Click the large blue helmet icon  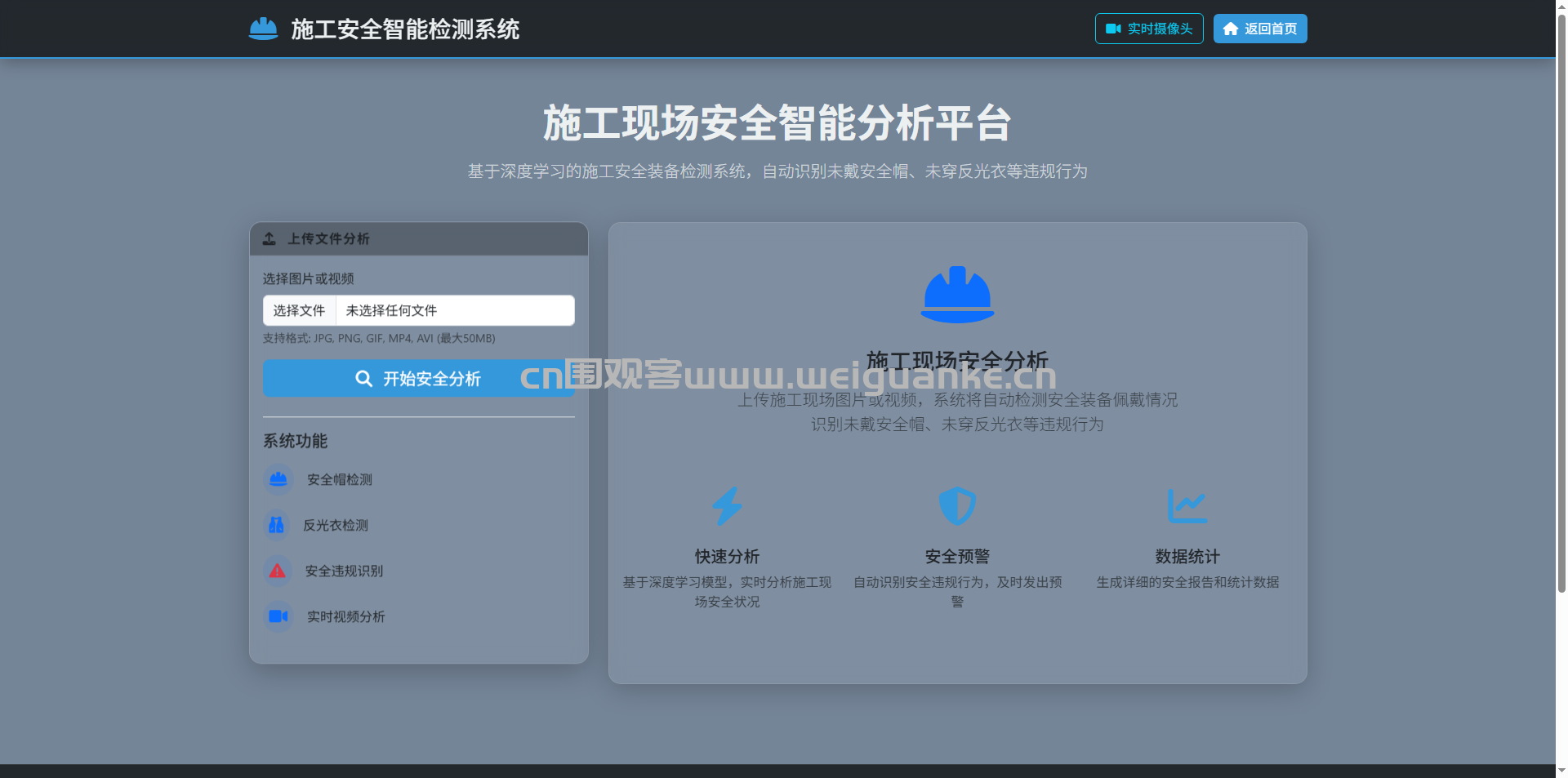coord(957,295)
